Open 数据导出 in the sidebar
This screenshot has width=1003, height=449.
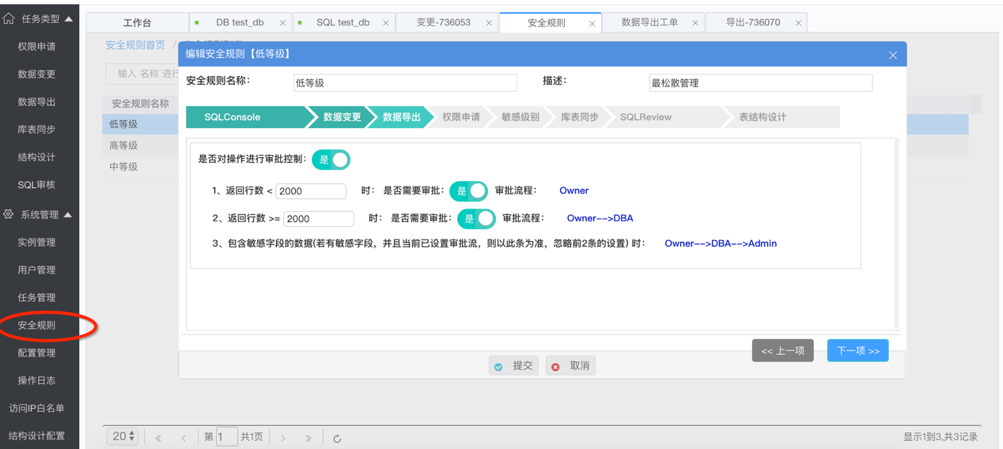point(36,102)
